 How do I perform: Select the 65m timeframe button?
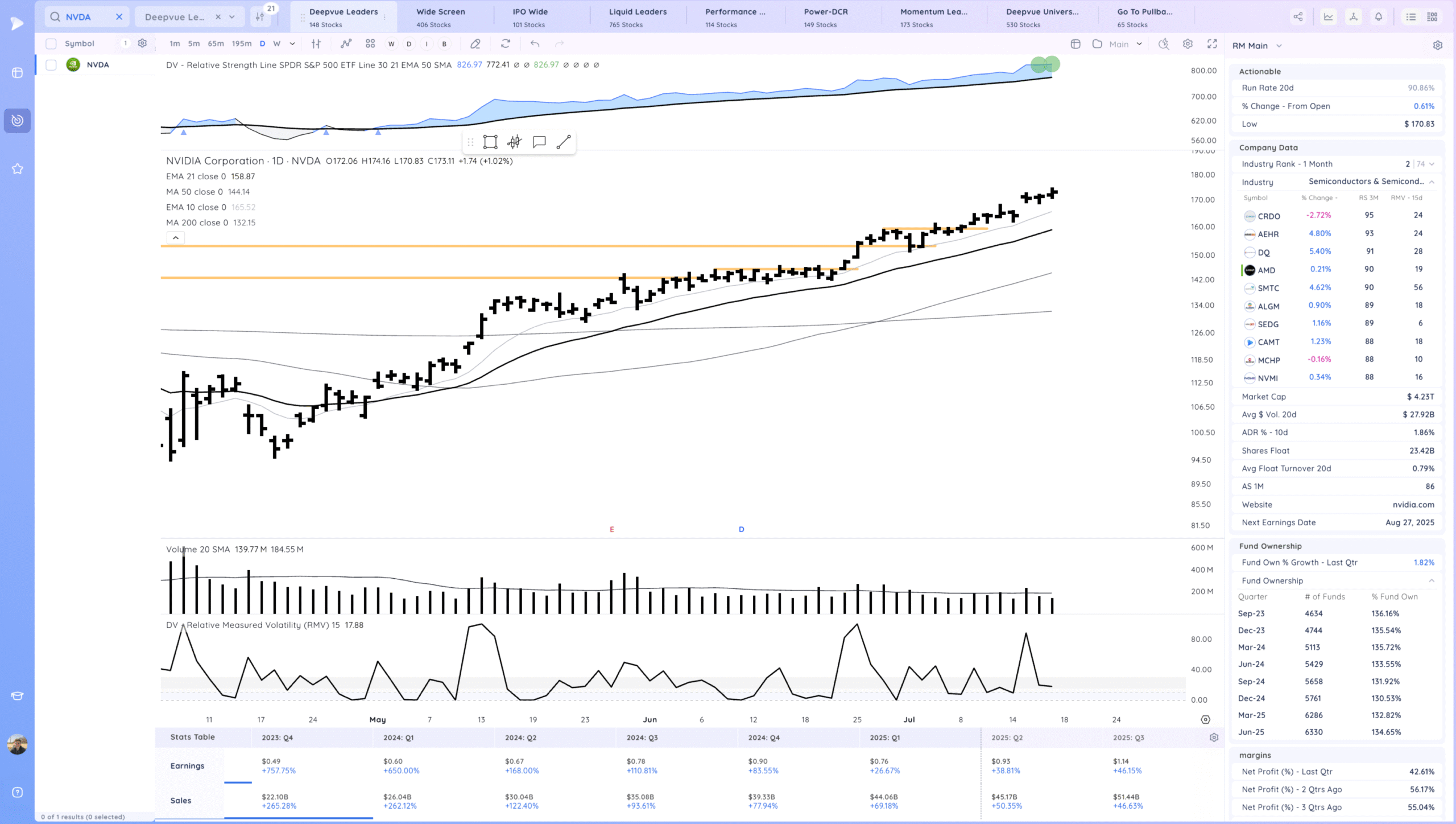point(216,44)
